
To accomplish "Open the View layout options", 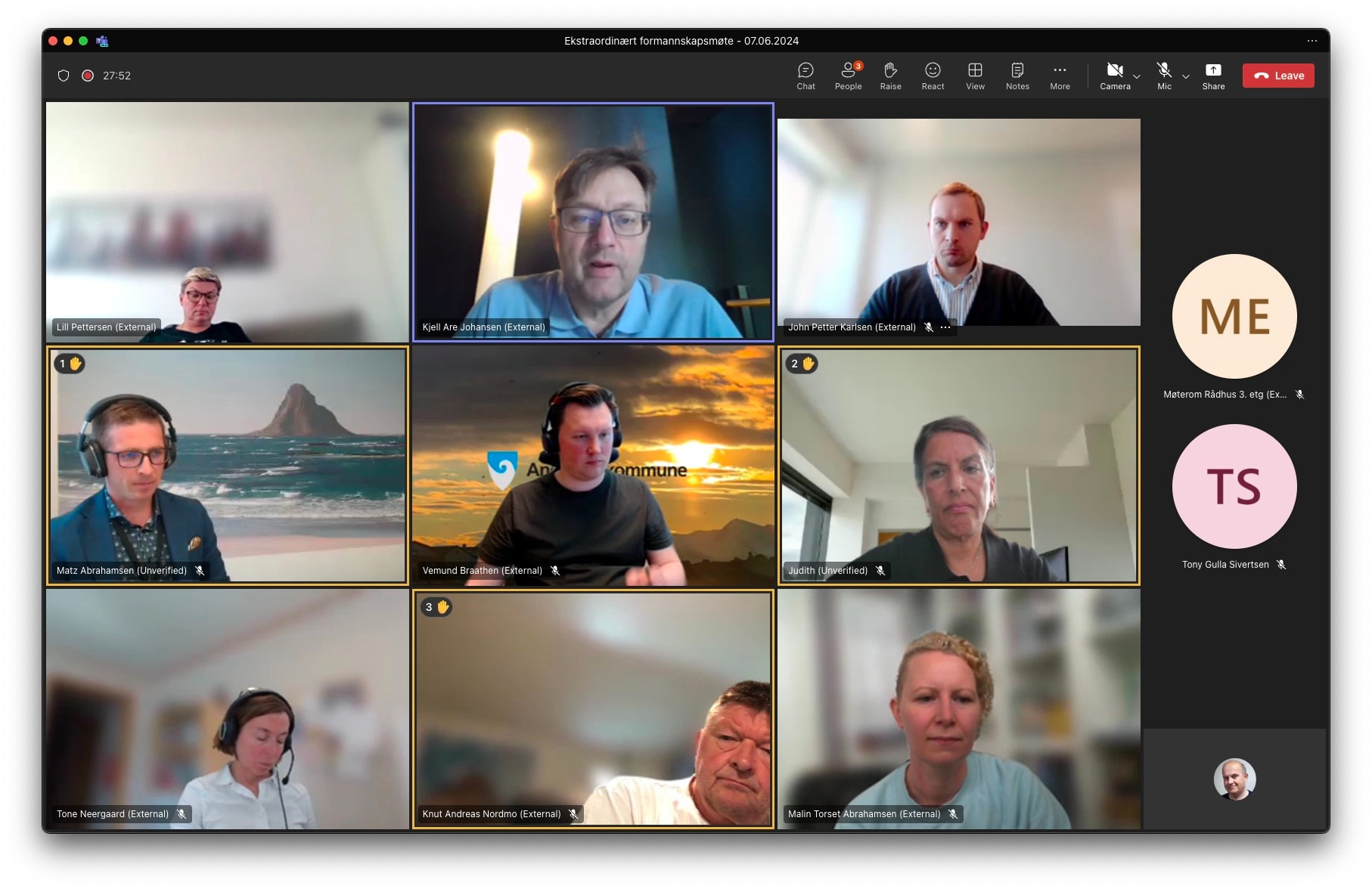I will coord(975,76).
